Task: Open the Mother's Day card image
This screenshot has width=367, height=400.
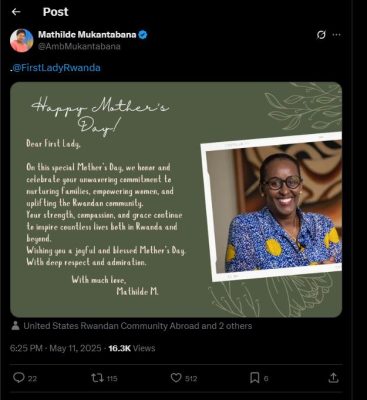Action: pyautogui.click(x=176, y=199)
